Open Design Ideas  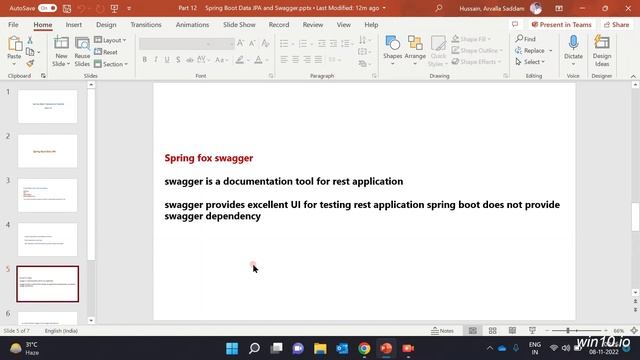click(602, 51)
